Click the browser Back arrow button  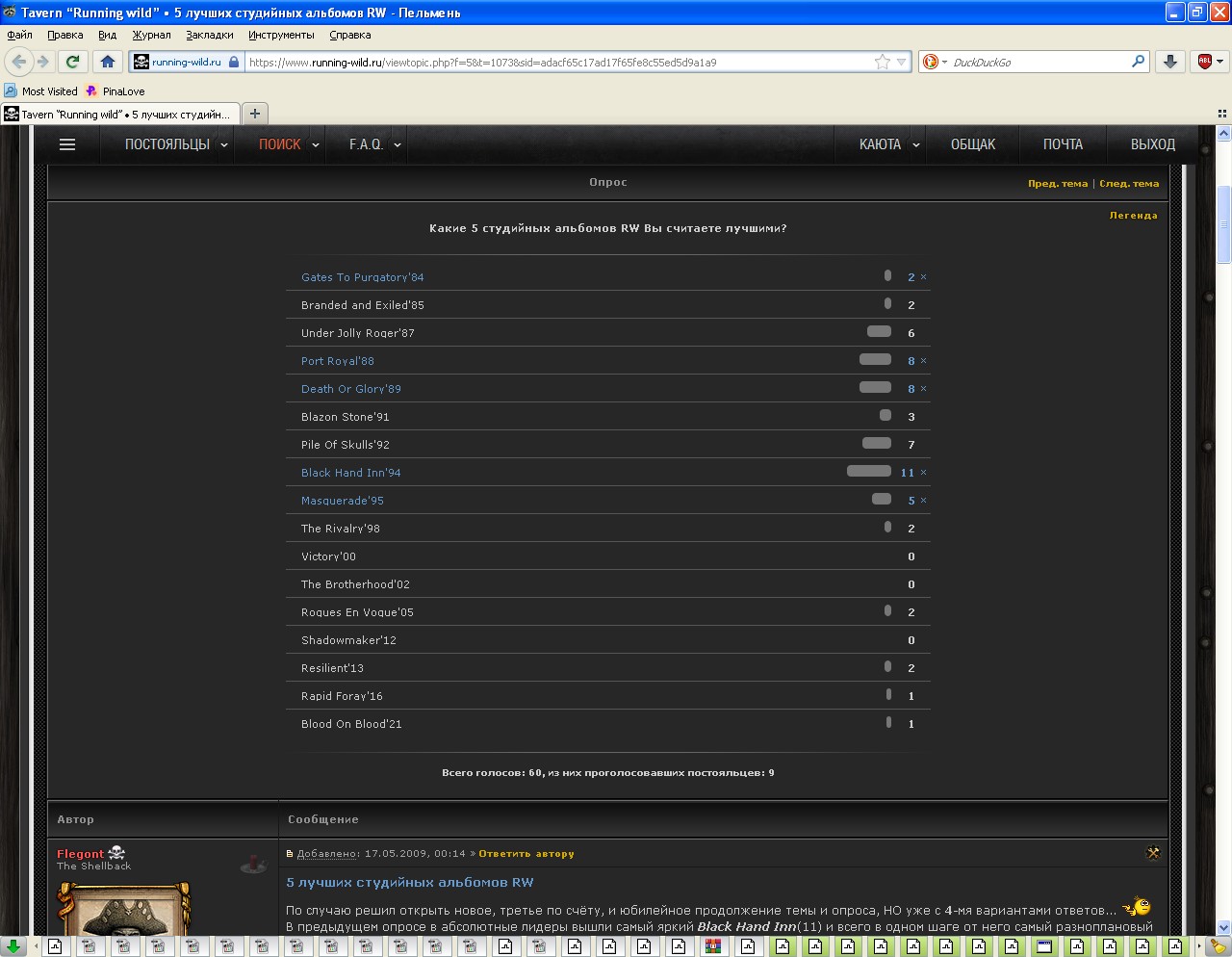[18, 62]
